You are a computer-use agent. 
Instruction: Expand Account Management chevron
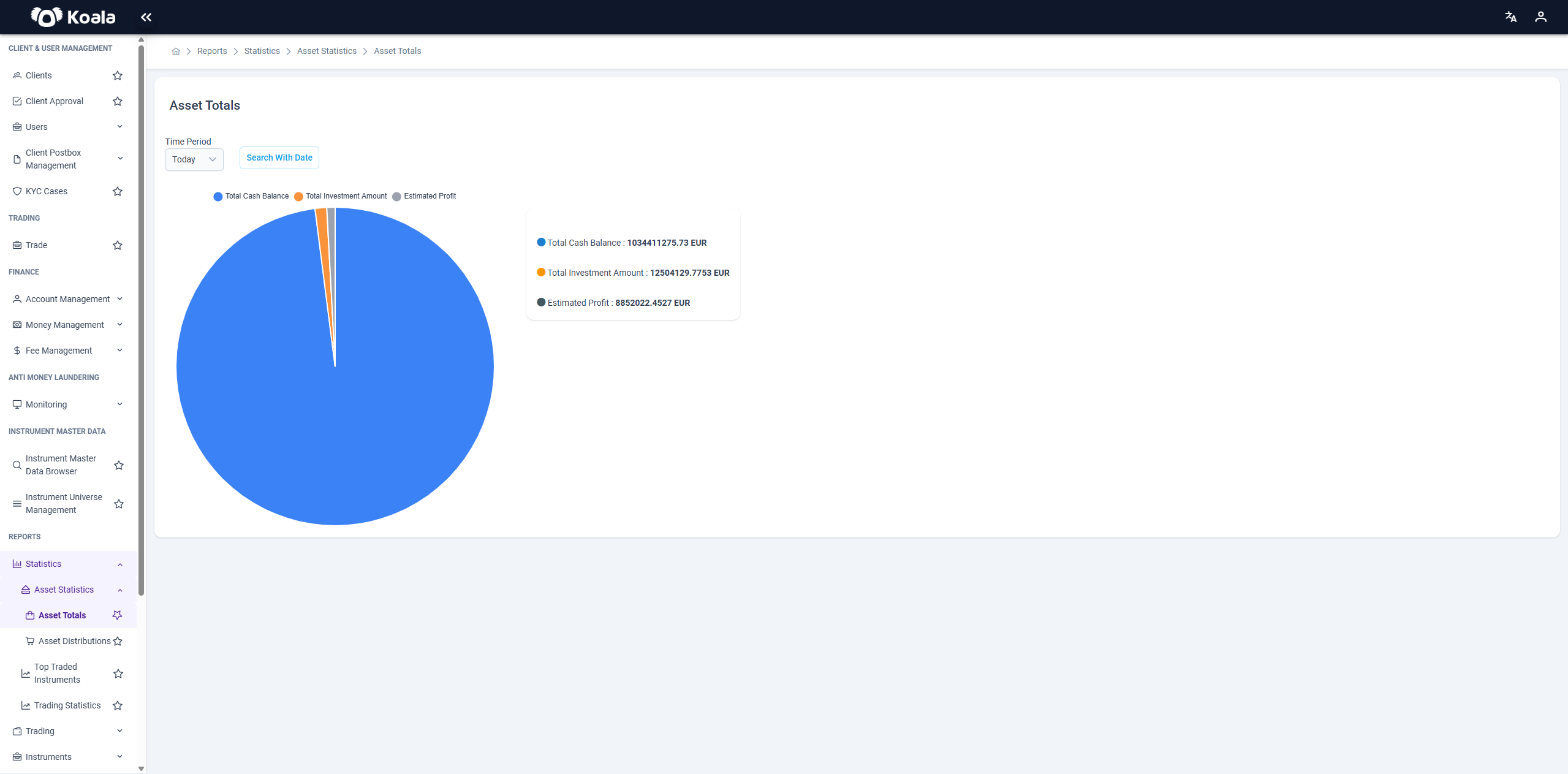tap(120, 299)
